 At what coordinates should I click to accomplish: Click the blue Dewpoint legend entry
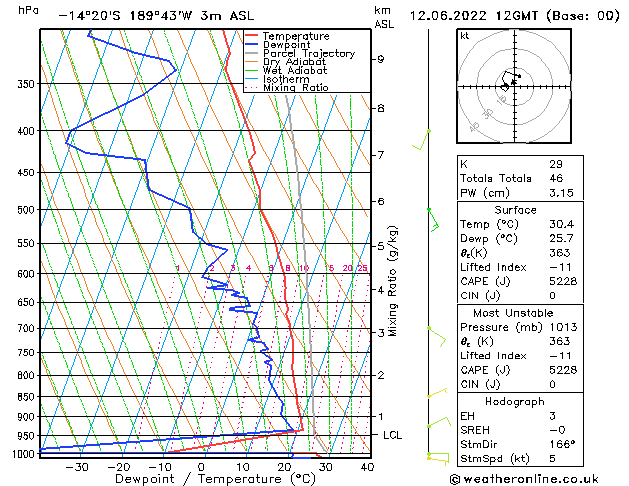click(x=285, y=45)
